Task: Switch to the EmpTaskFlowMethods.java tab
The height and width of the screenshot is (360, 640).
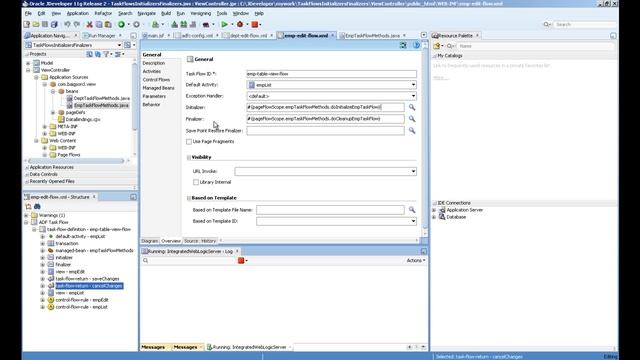Action: 372,36
